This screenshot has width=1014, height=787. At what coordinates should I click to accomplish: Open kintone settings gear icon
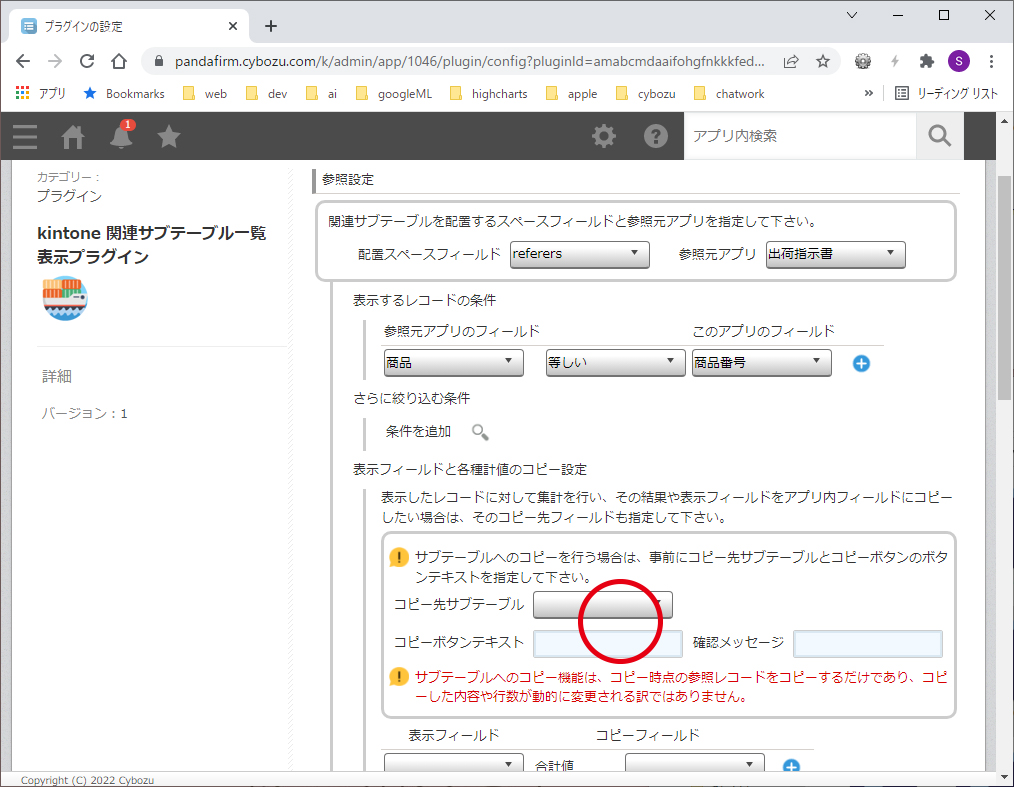point(604,136)
